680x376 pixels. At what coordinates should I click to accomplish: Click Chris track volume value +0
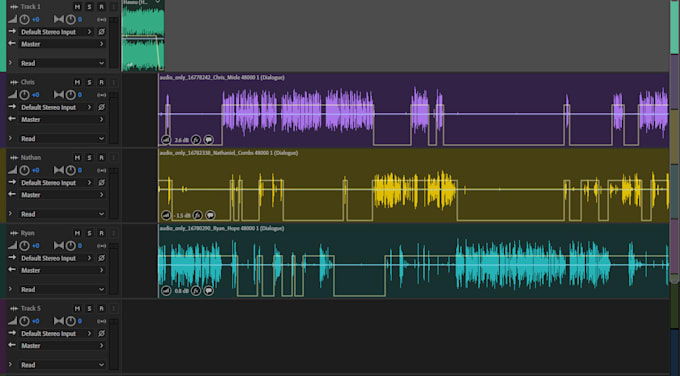click(36, 95)
